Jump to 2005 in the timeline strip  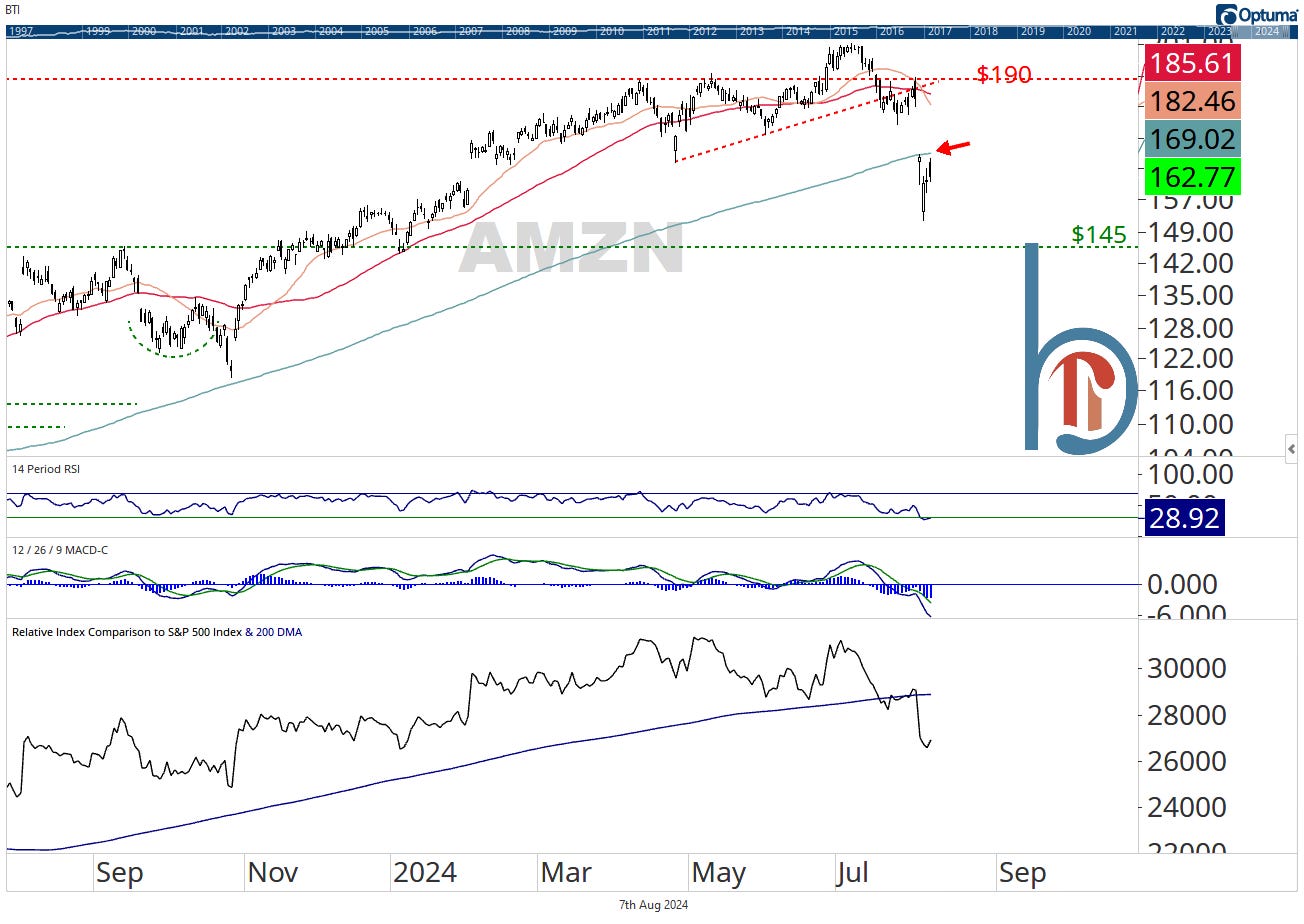377,31
